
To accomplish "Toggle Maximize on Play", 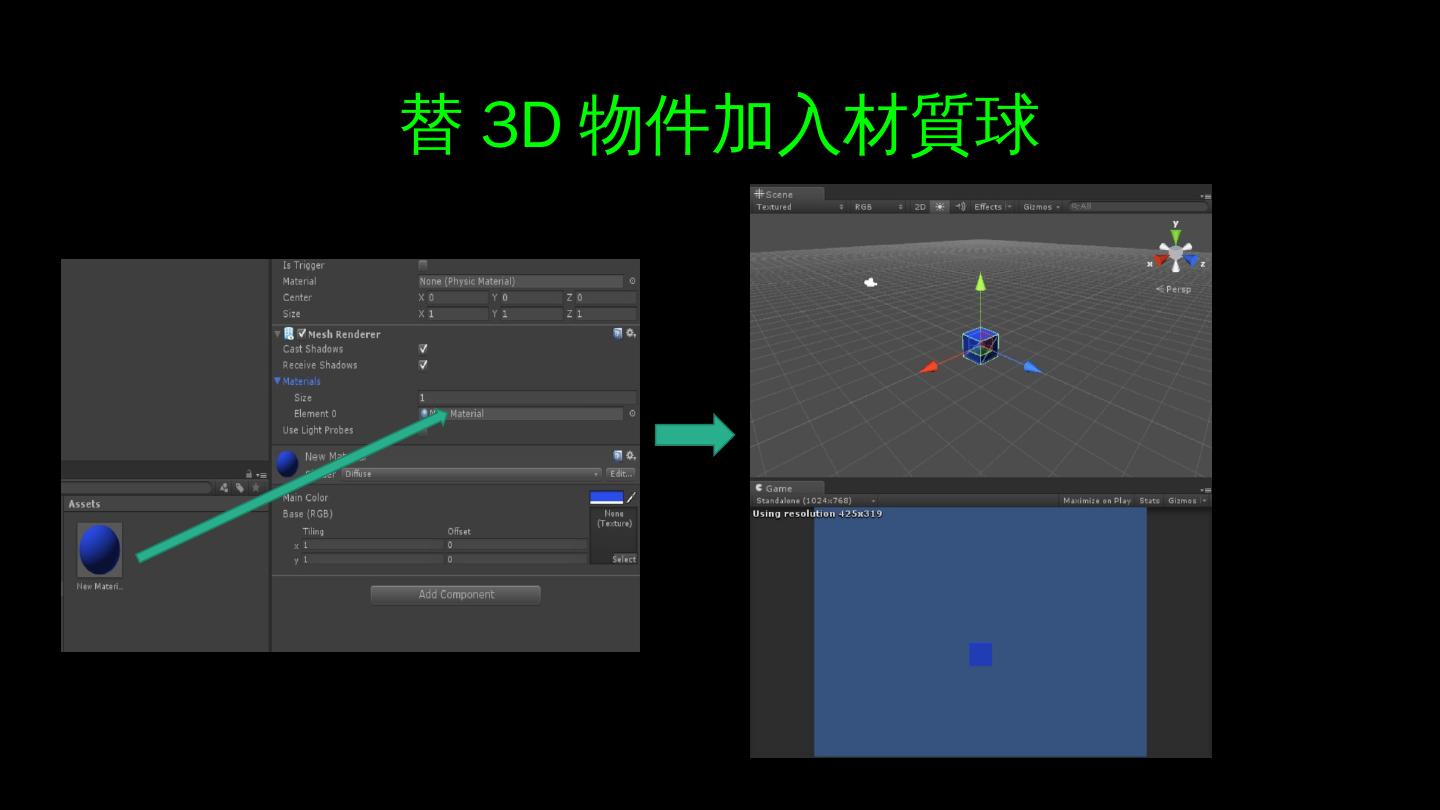I will (x=1097, y=501).
